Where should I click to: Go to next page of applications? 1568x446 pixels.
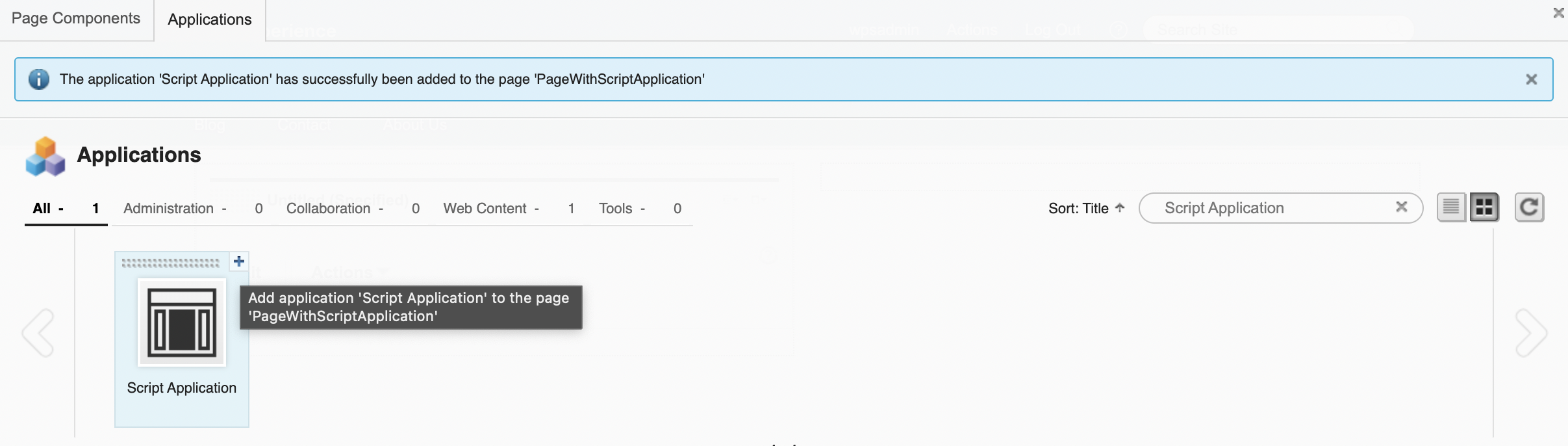1531,333
